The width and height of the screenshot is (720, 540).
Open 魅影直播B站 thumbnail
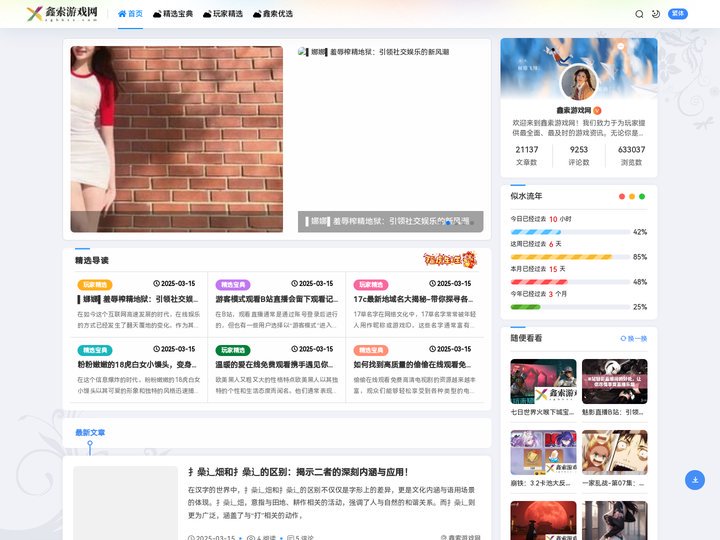point(614,382)
